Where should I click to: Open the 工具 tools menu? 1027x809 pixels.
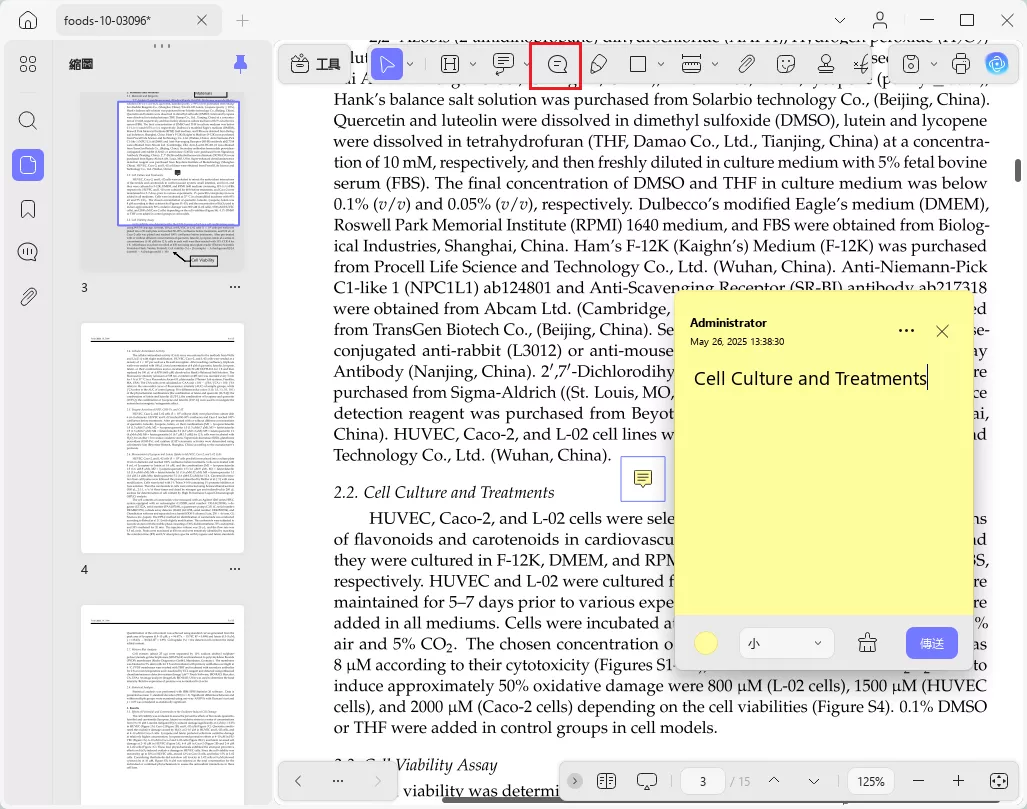click(x=316, y=64)
